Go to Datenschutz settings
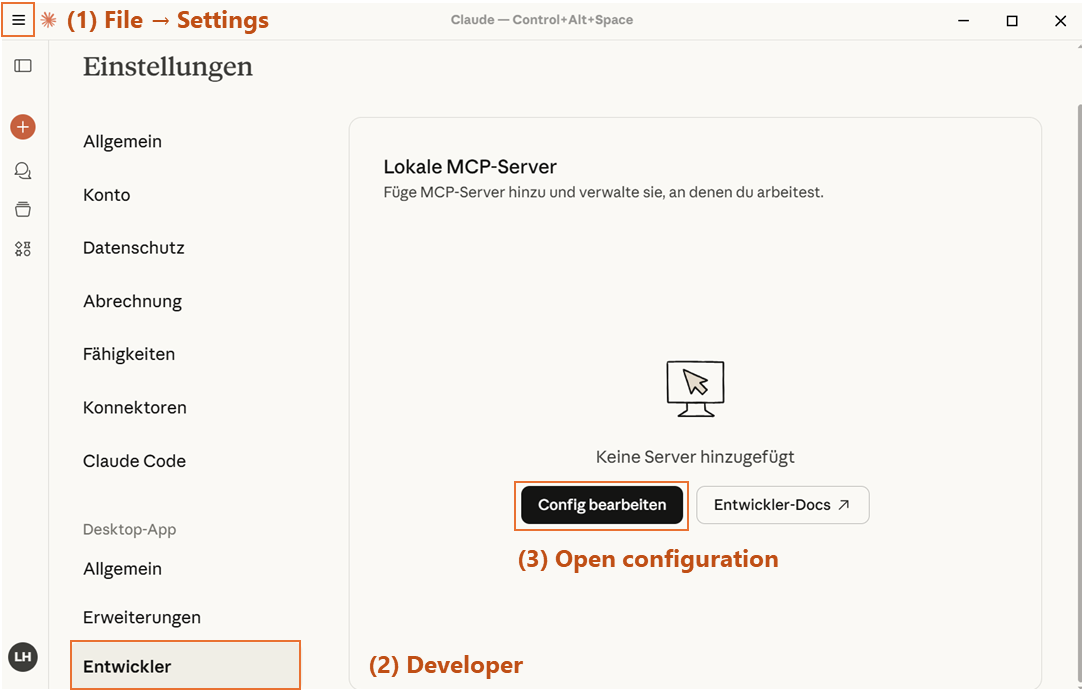The image size is (1082, 693). point(134,248)
